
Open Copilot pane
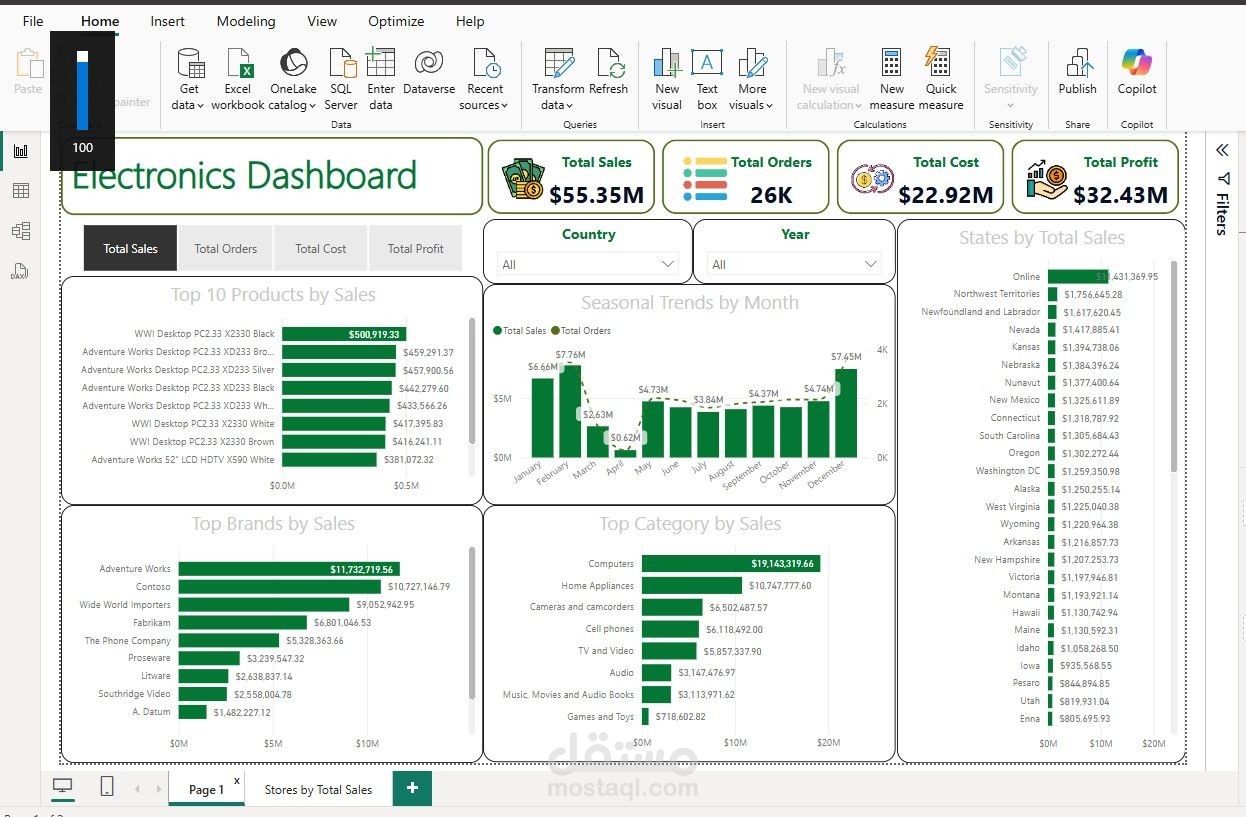[x=1137, y=72]
